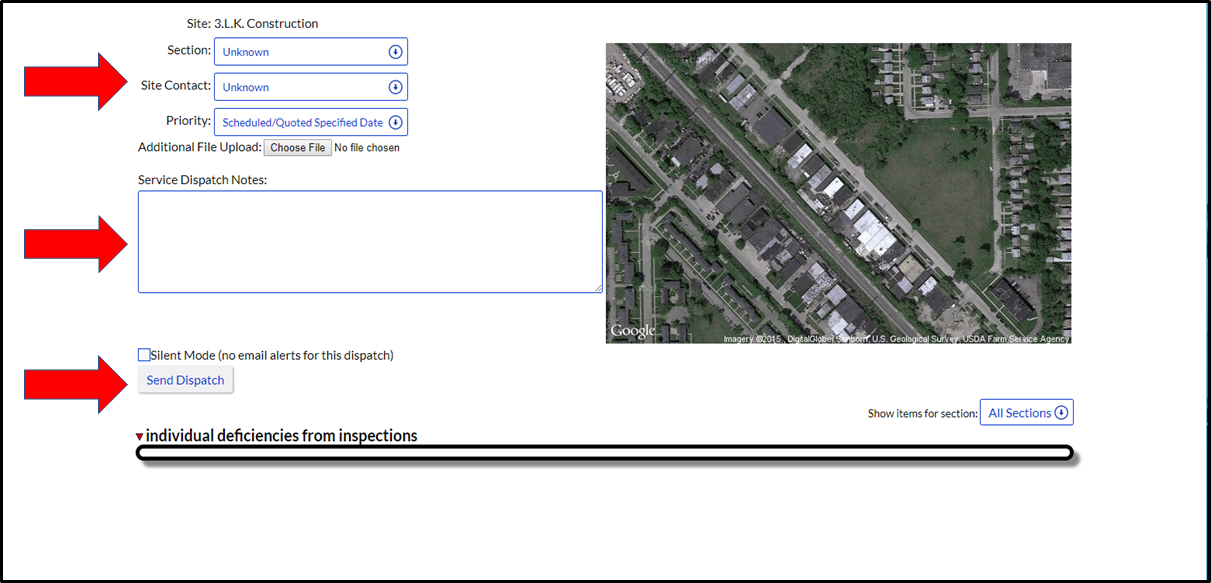
Task: Click inside the Service Dispatch Notes box
Action: pos(370,242)
